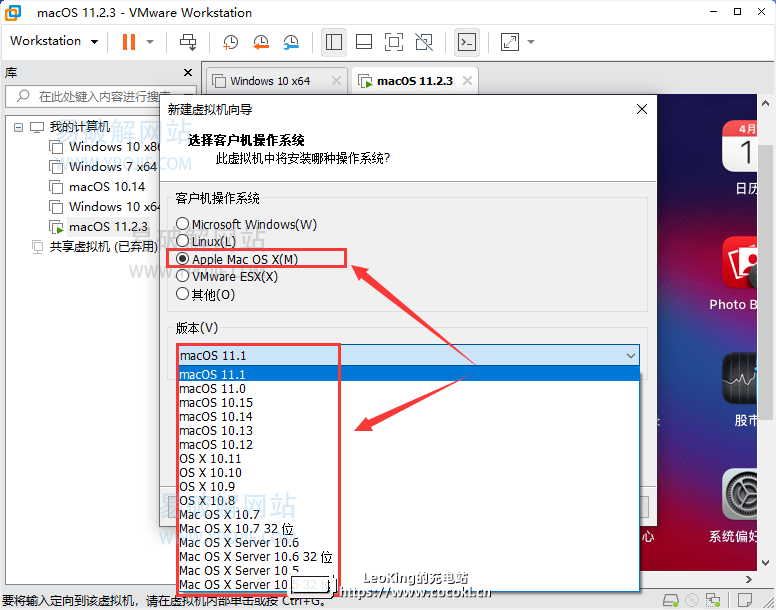Choose macOS 10.14 from version dropdown list
This screenshot has width=776, height=610.
click(x=408, y=417)
